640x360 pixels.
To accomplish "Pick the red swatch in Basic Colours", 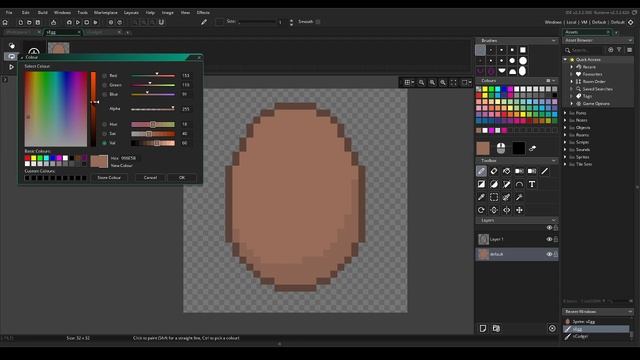I will [x=27, y=158].
